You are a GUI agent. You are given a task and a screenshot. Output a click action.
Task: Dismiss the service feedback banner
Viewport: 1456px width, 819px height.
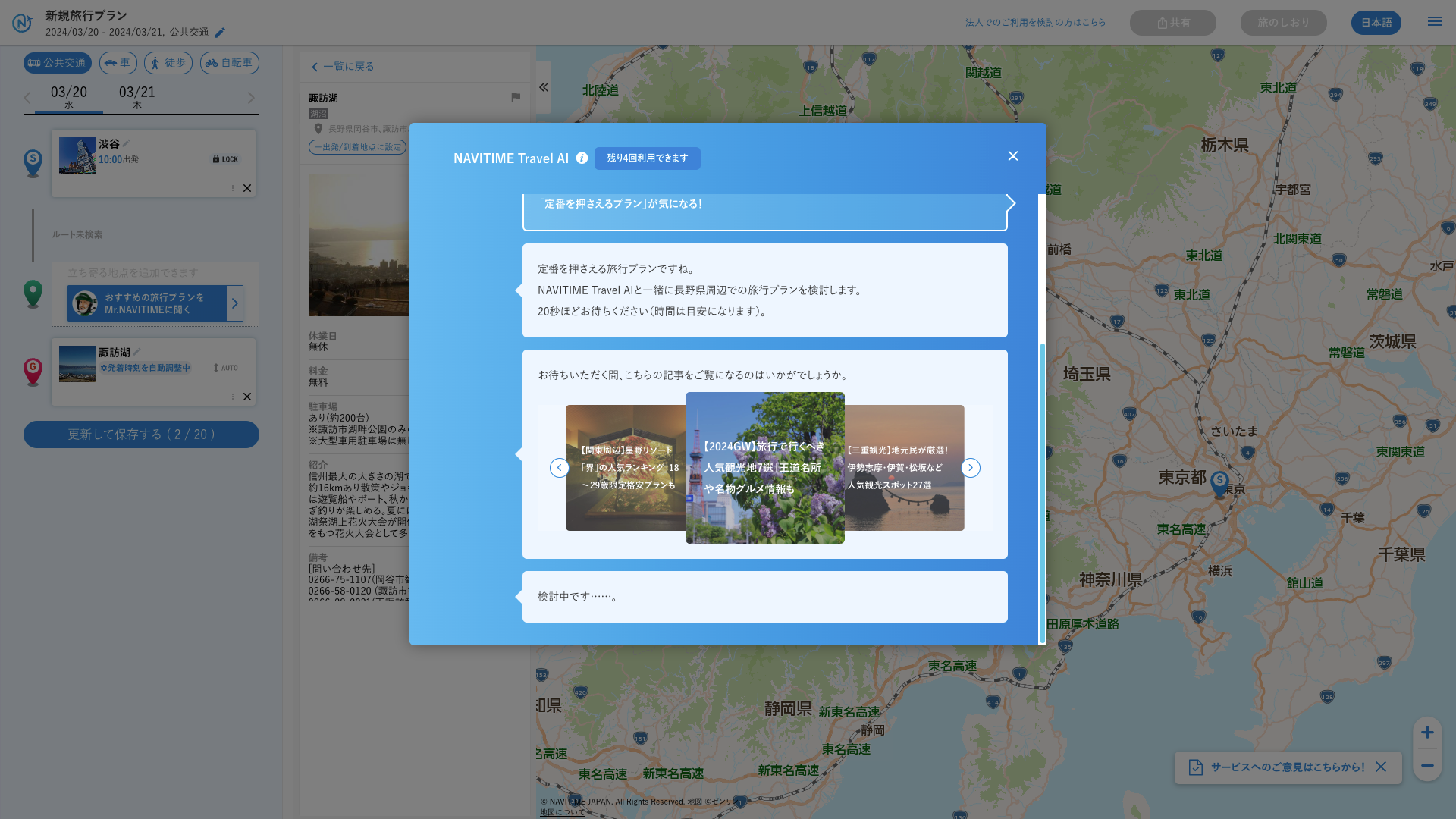(1381, 767)
